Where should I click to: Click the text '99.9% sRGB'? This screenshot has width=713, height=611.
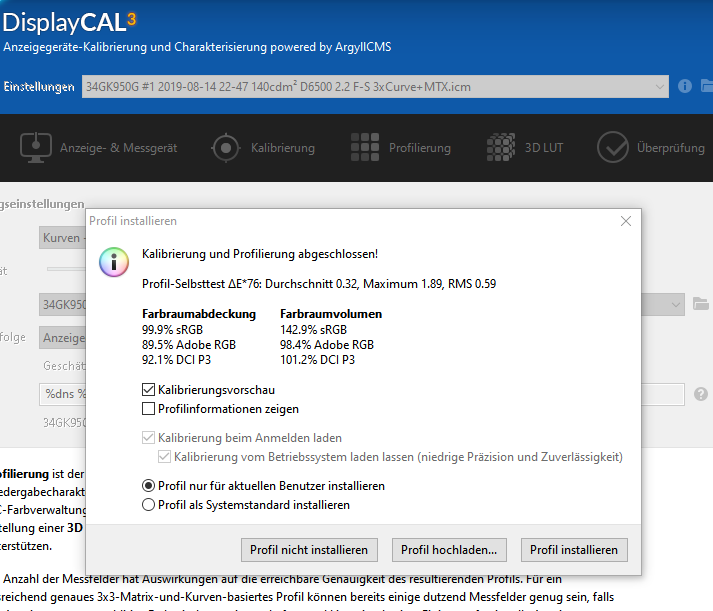[x=172, y=330]
